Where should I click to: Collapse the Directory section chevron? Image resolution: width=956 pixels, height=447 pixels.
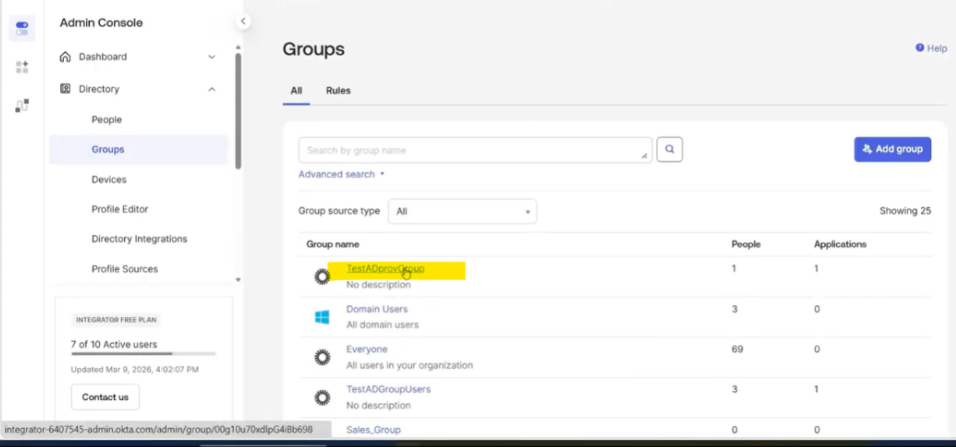pyautogui.click(x=212, y=89)
